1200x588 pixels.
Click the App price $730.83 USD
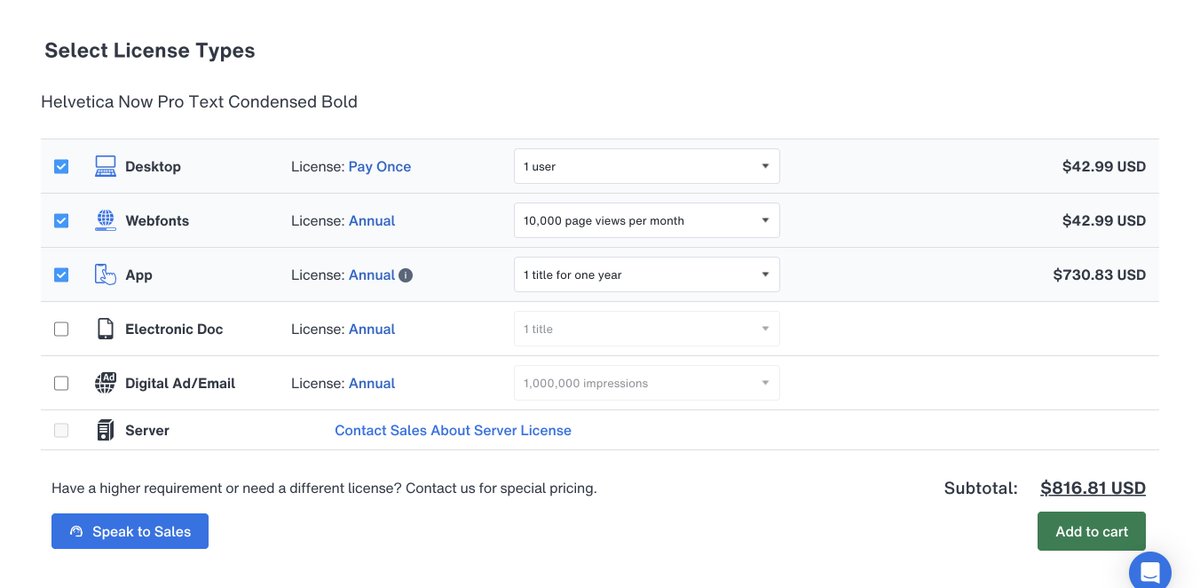click(1099, 275)
